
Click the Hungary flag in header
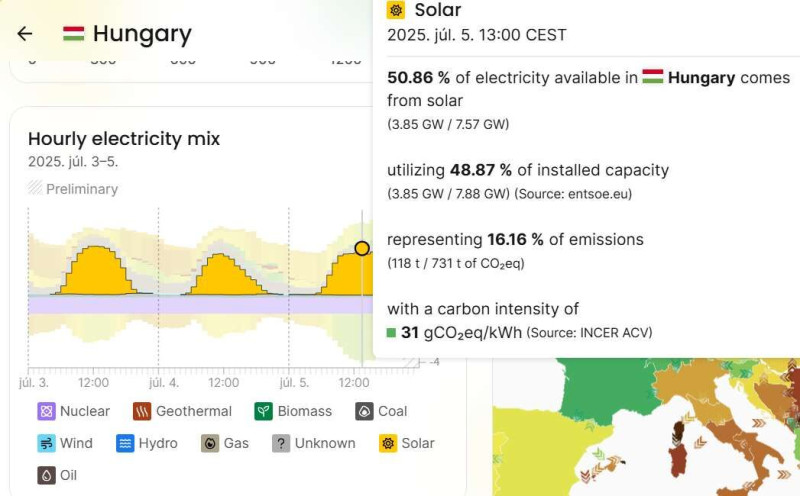click(73, 34)
